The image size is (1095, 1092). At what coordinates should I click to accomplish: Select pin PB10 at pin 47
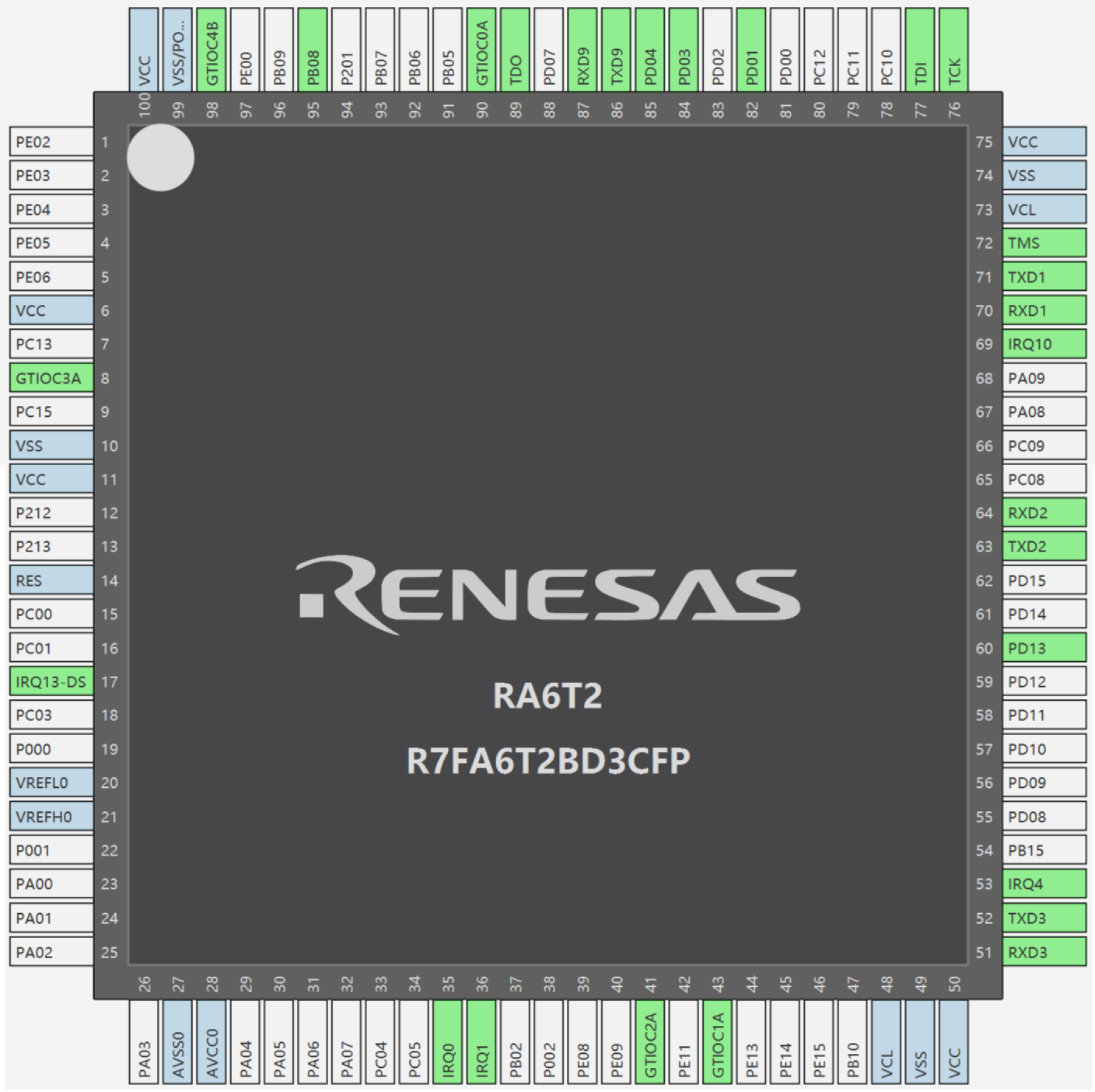852,1041
